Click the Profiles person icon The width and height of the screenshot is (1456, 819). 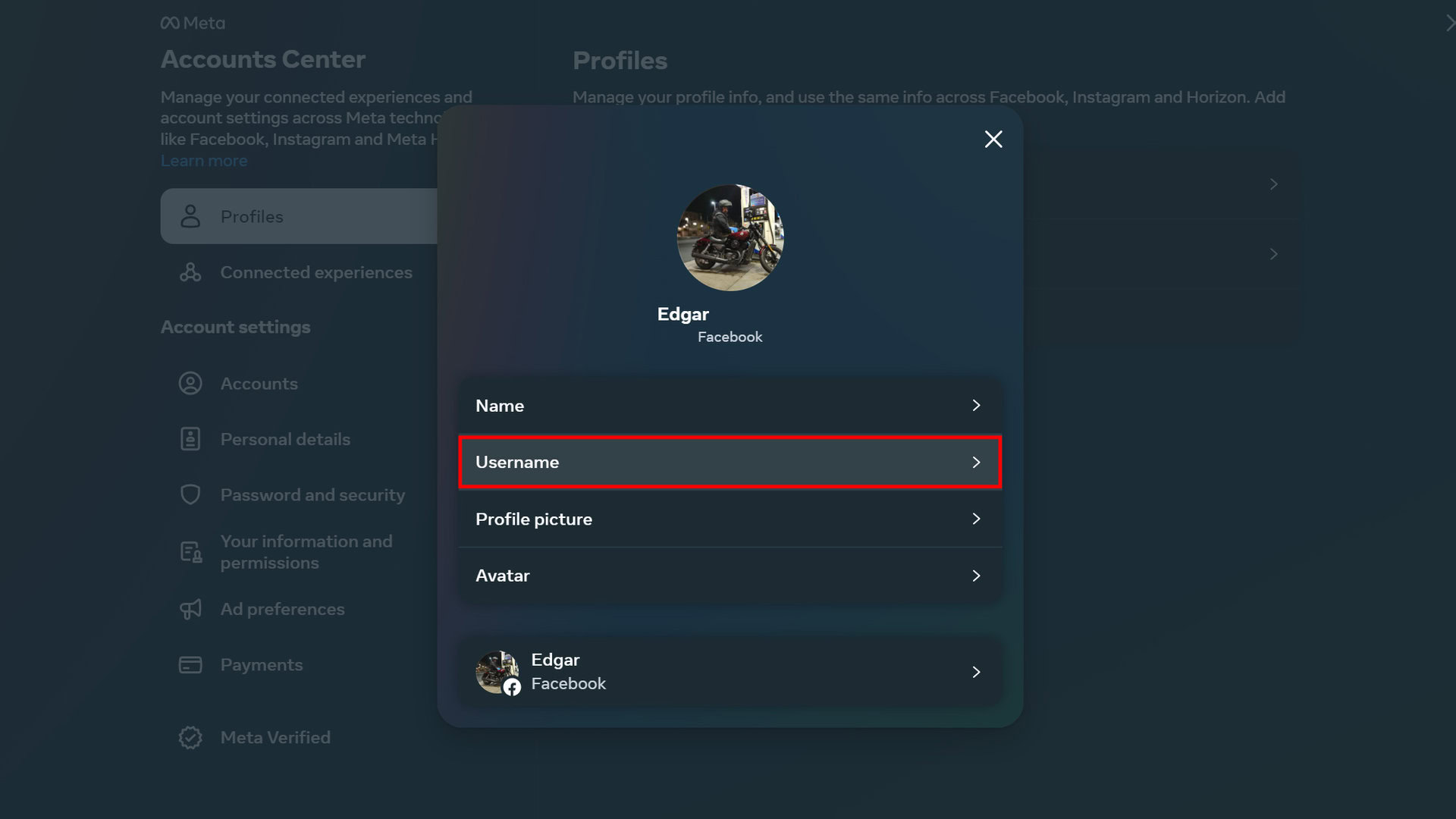click(190, 216)
